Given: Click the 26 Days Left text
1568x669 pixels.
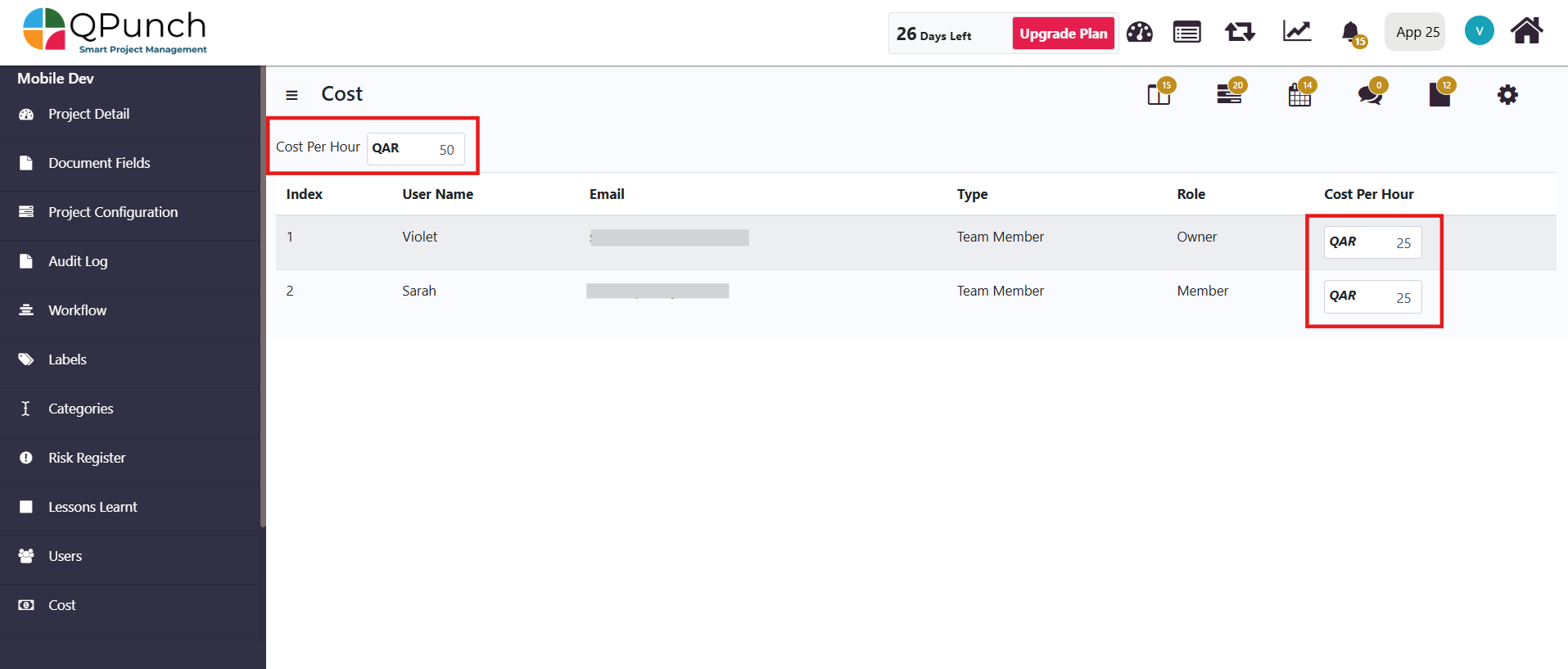Looking at the screenshot, I should (933, 34).
